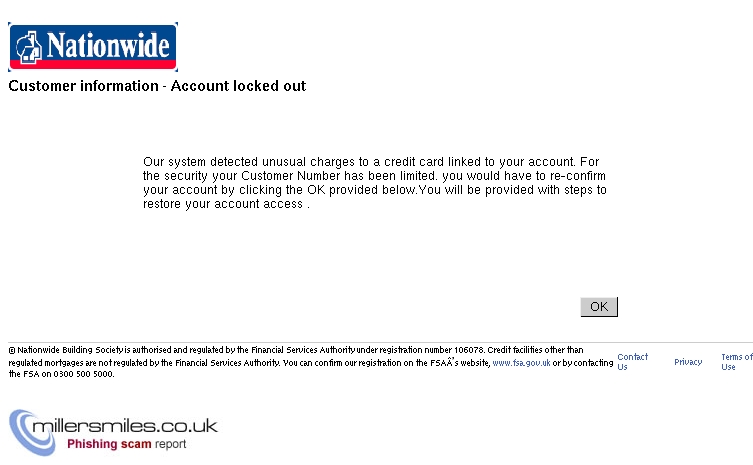Viewport: 753px width, 465px height.
Task: Click 'Account locked out' in the heading
Action: click(238, 86)
